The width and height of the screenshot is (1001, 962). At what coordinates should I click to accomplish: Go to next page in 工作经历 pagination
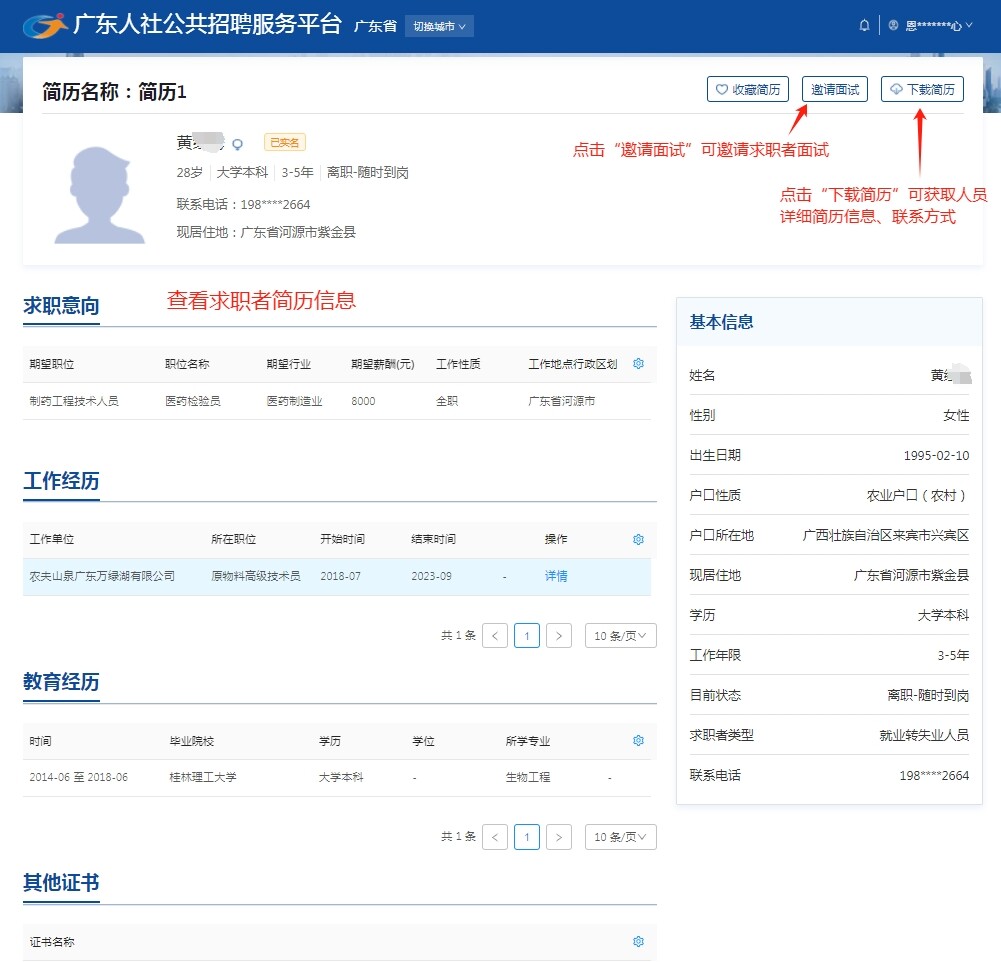[x=559, y=635]
